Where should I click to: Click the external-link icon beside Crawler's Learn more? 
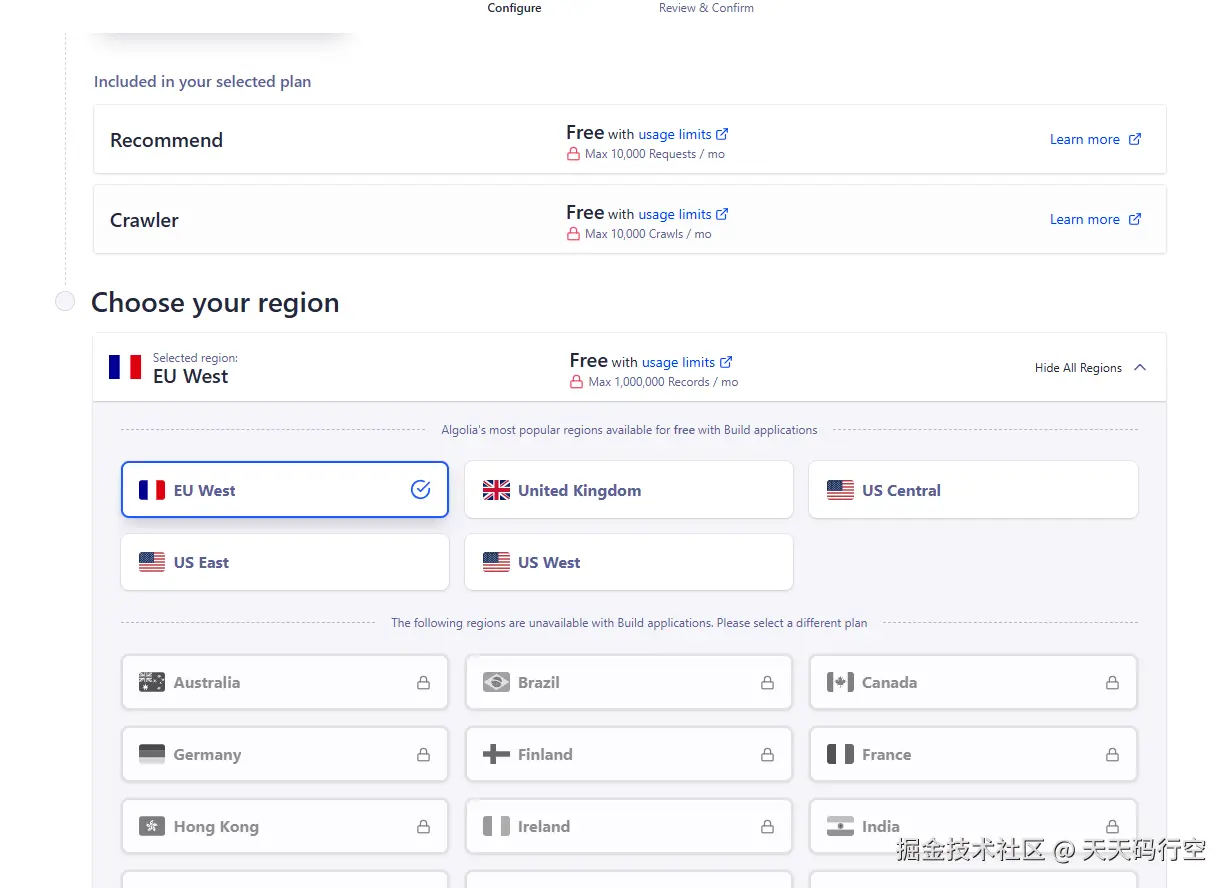coord(1135,220)
